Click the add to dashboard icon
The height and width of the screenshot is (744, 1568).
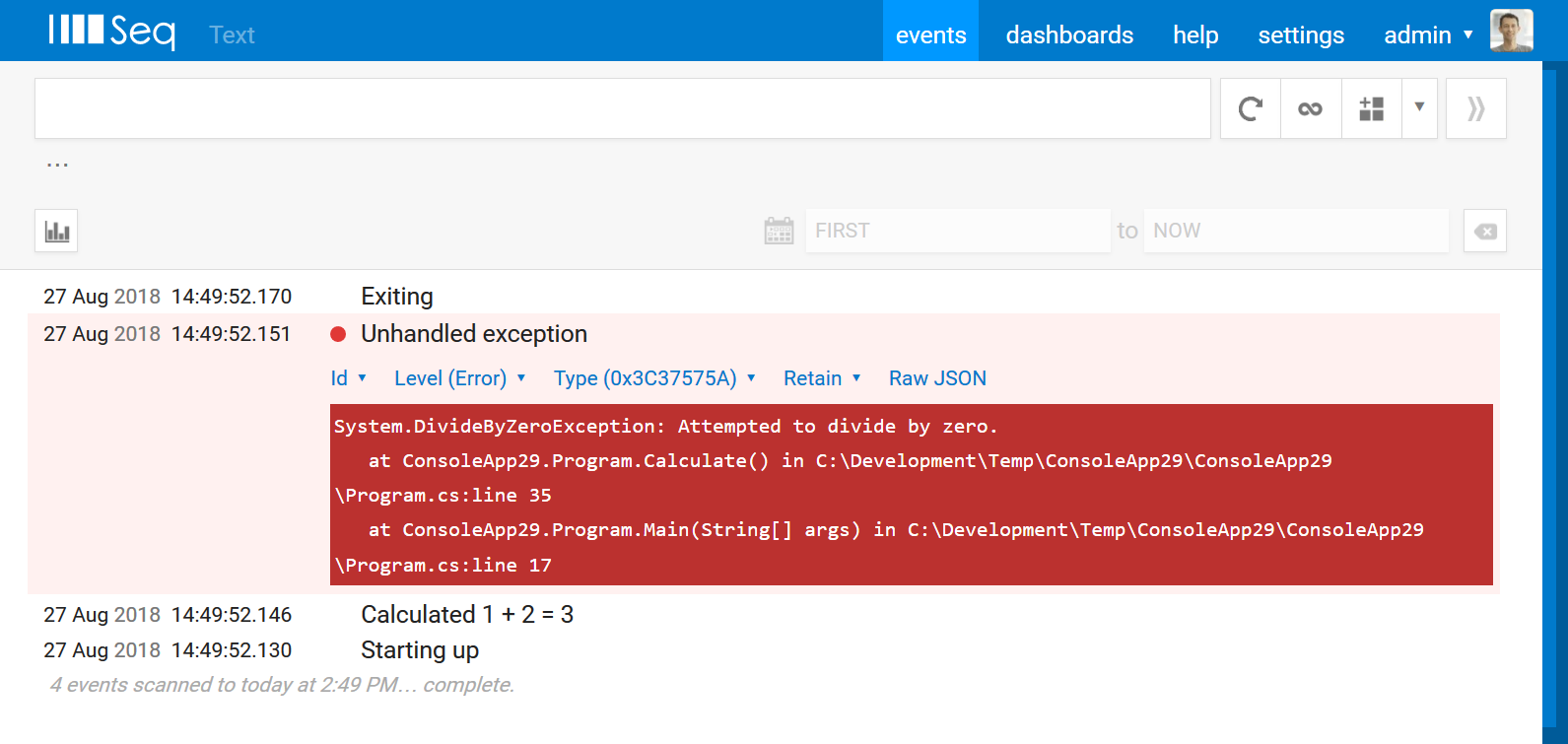(1372, 108)
